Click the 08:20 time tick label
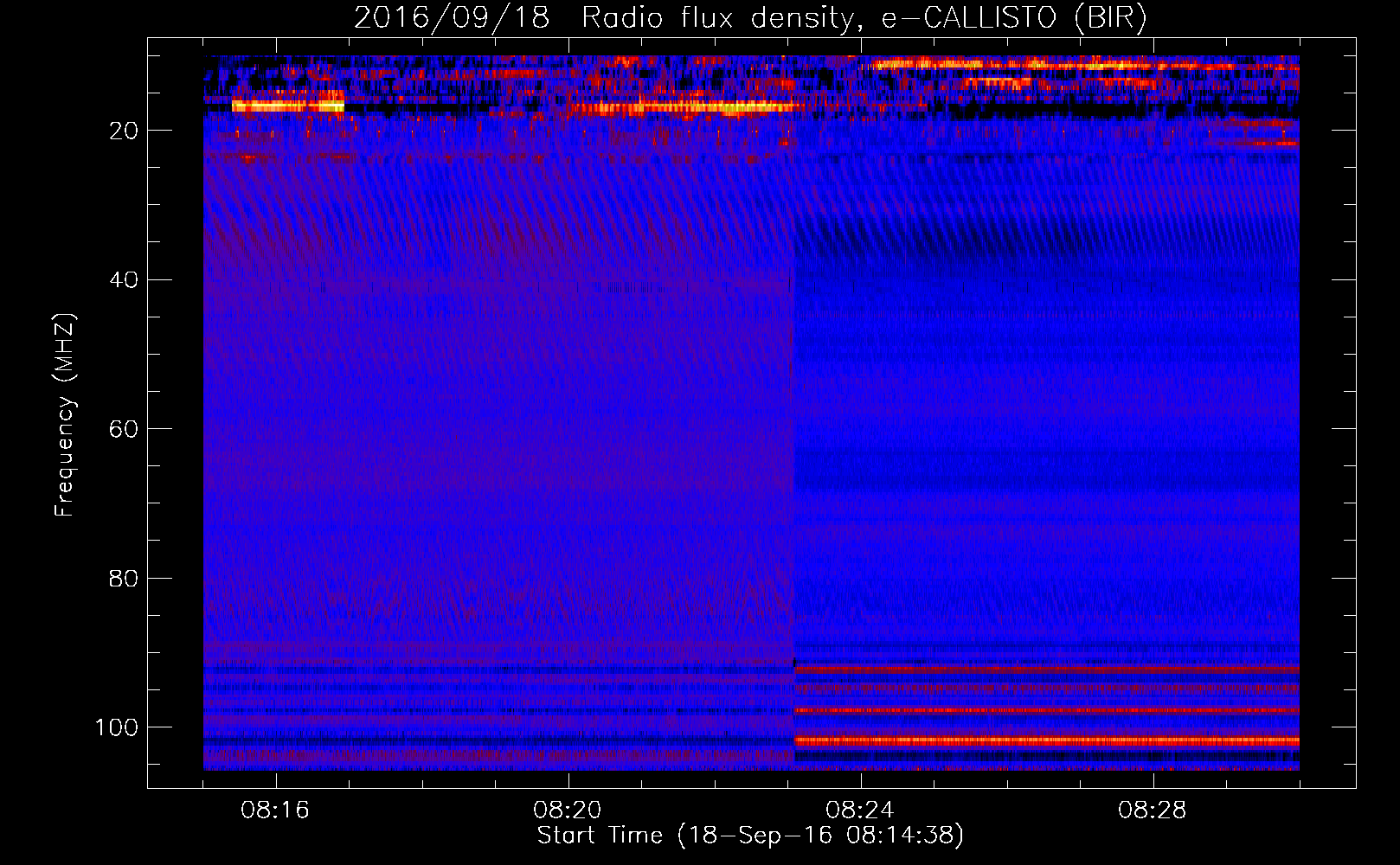Screen dimensions: 1400x865 coord(568,811)
